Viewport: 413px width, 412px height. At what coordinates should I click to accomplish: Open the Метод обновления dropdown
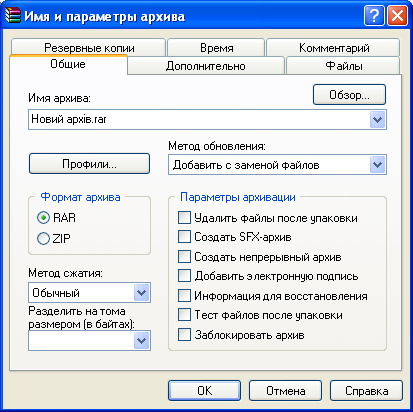[x=377, y=164]
